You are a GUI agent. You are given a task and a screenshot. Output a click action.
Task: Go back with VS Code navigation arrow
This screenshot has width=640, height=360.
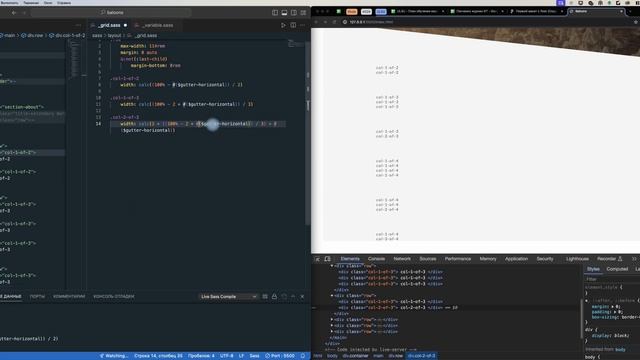[x=14, y=13]
